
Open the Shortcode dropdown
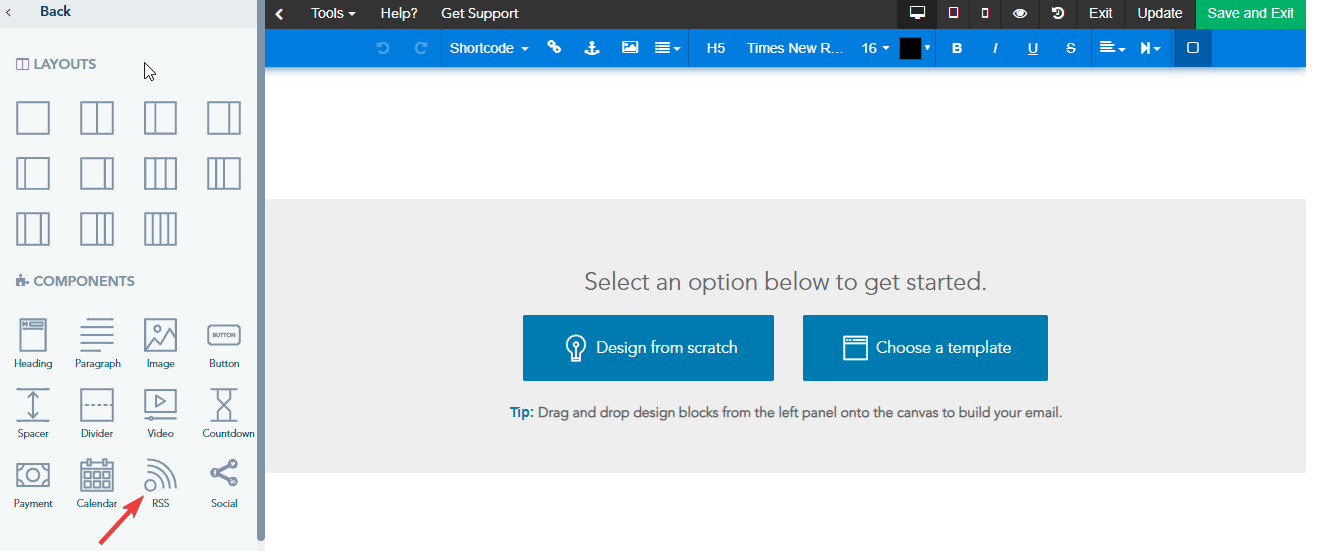point(489,48)
